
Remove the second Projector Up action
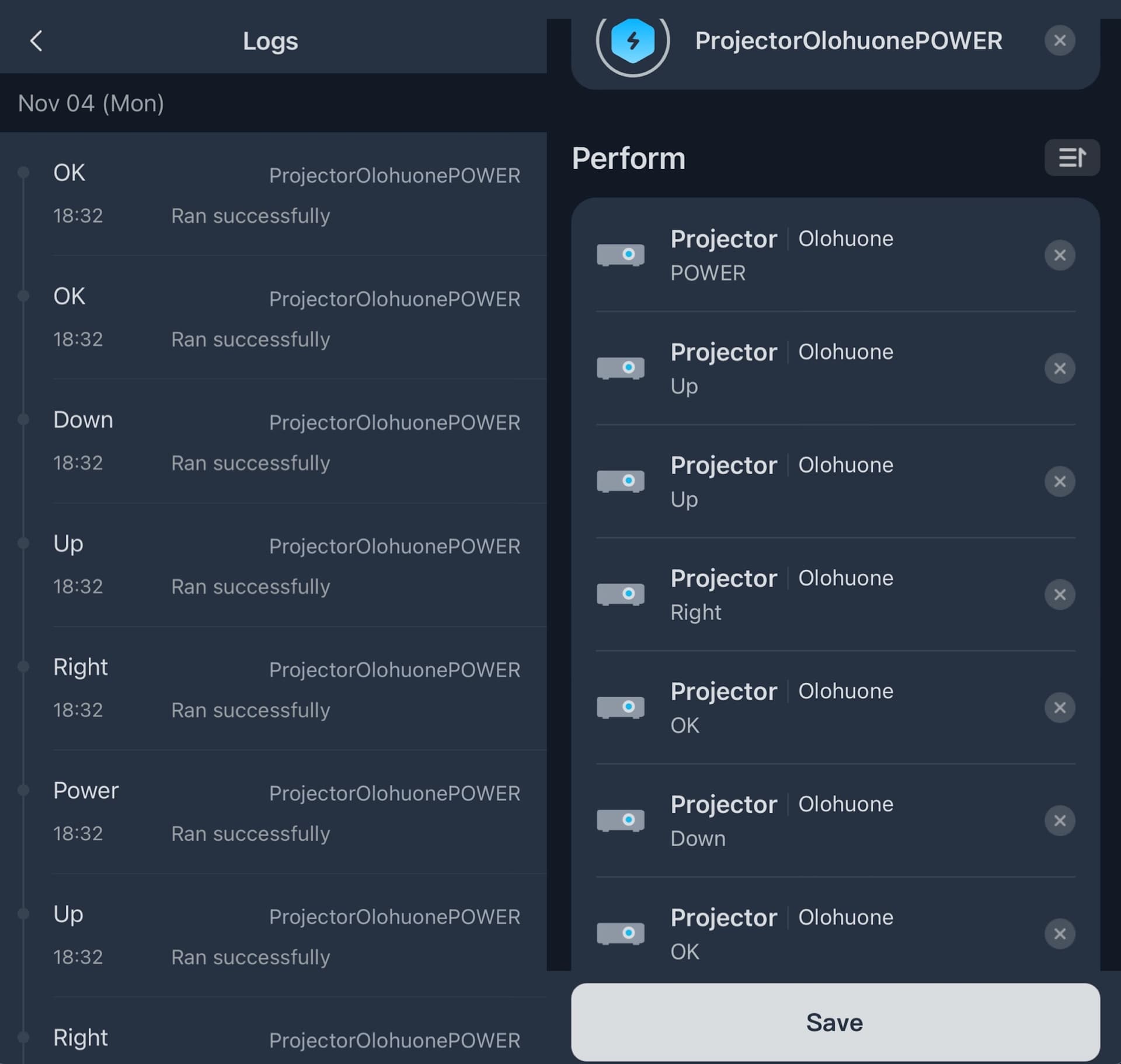click(1059, 481)
